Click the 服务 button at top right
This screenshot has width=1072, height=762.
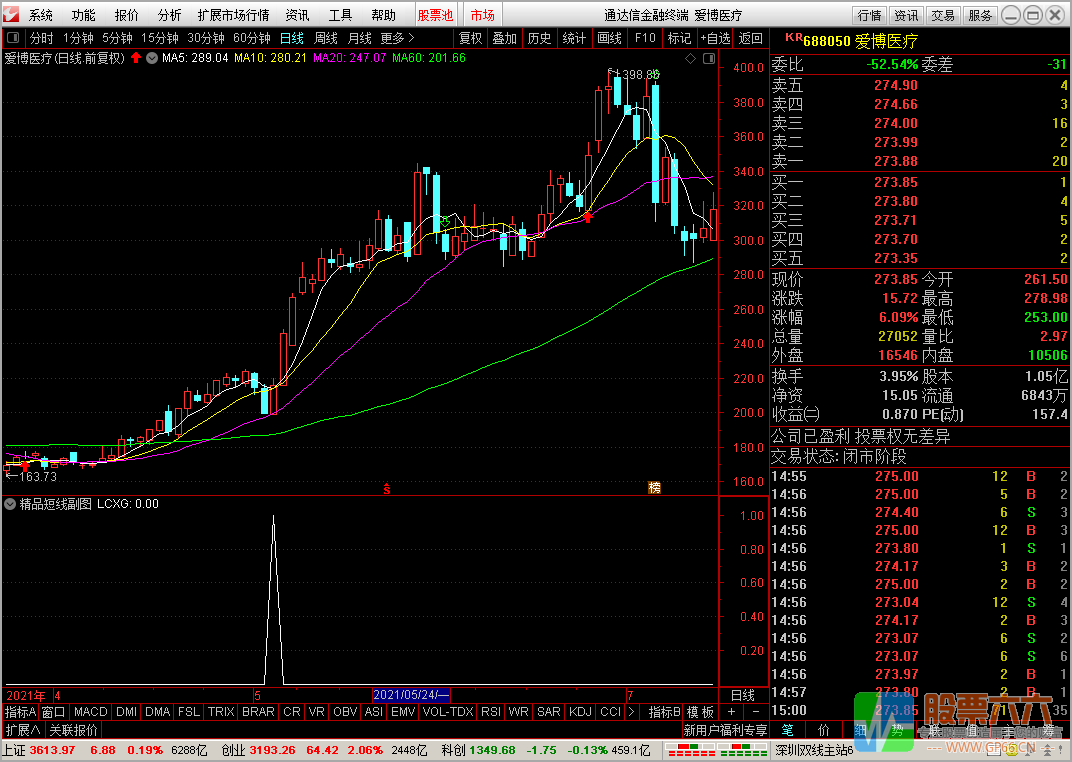pos(980,15)
